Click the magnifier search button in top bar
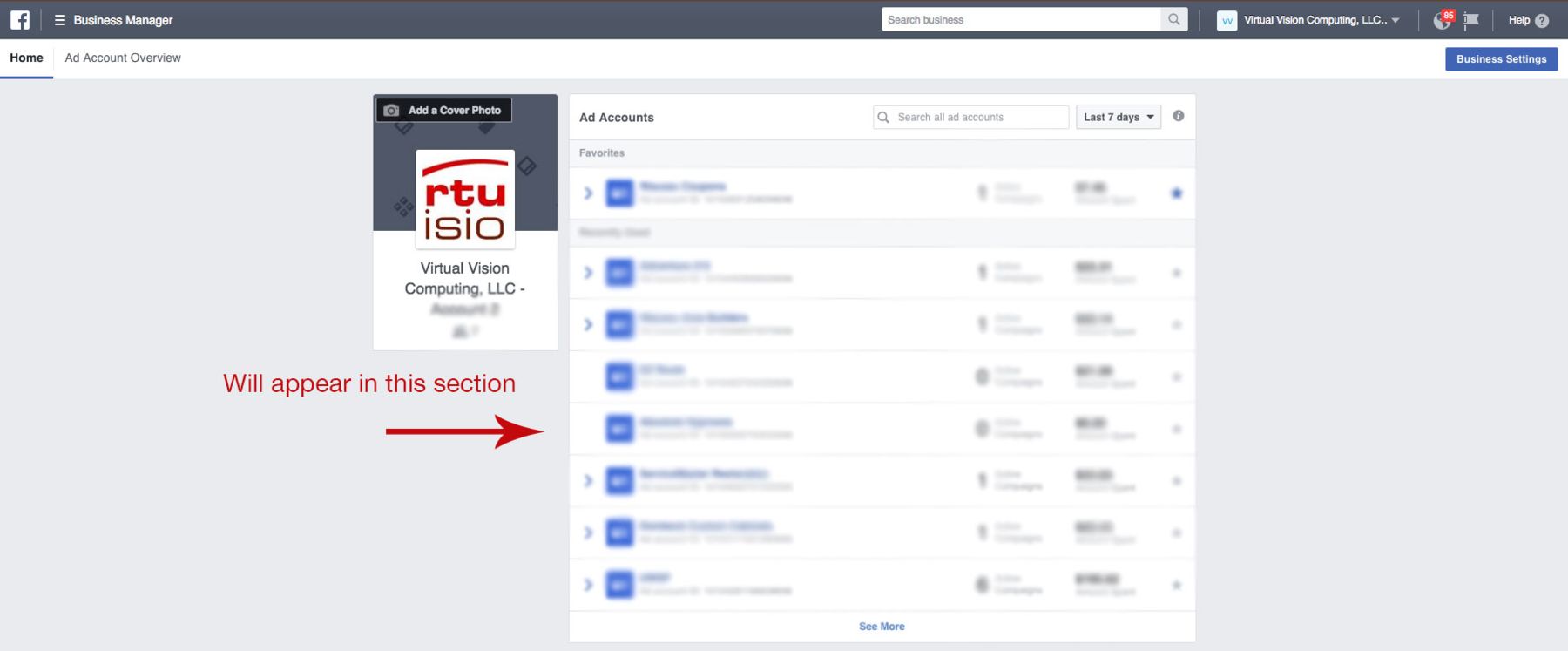 click(x=1173, y=19)
